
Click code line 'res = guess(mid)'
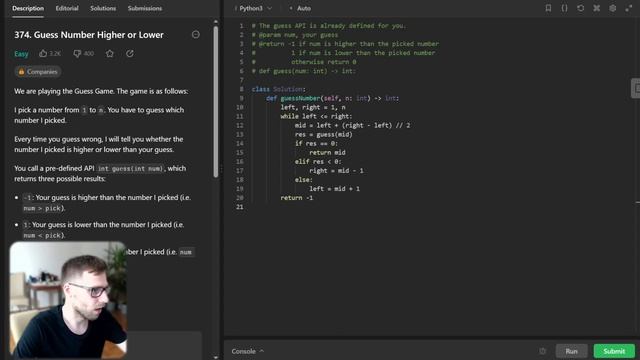pyautogui.click(x=323, y=134)
